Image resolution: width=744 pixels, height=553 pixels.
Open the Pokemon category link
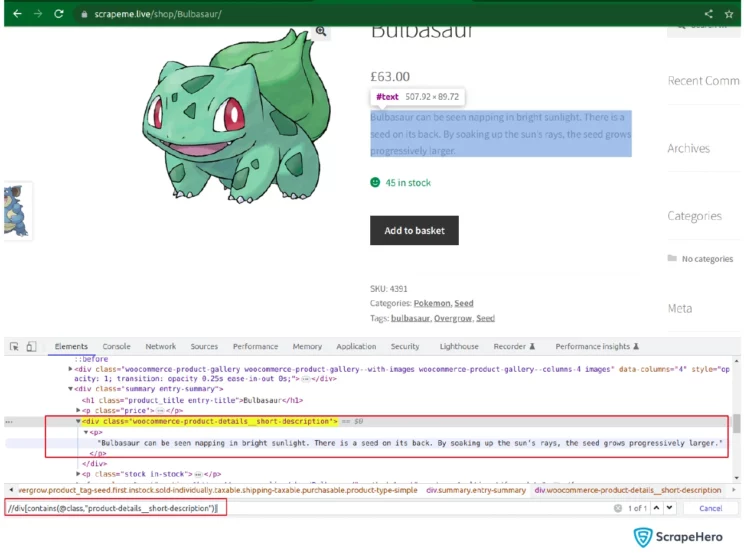click(x=432, y=303)
